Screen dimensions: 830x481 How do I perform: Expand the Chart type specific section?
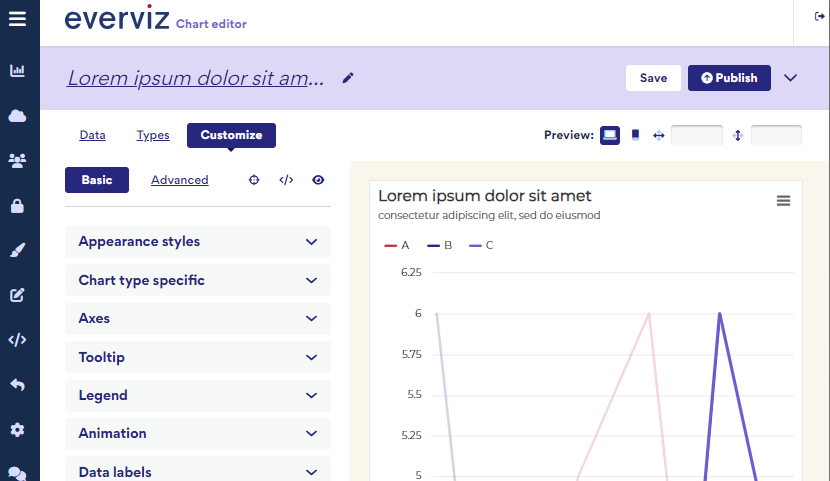pyautogui.click(x=198, y=280)
